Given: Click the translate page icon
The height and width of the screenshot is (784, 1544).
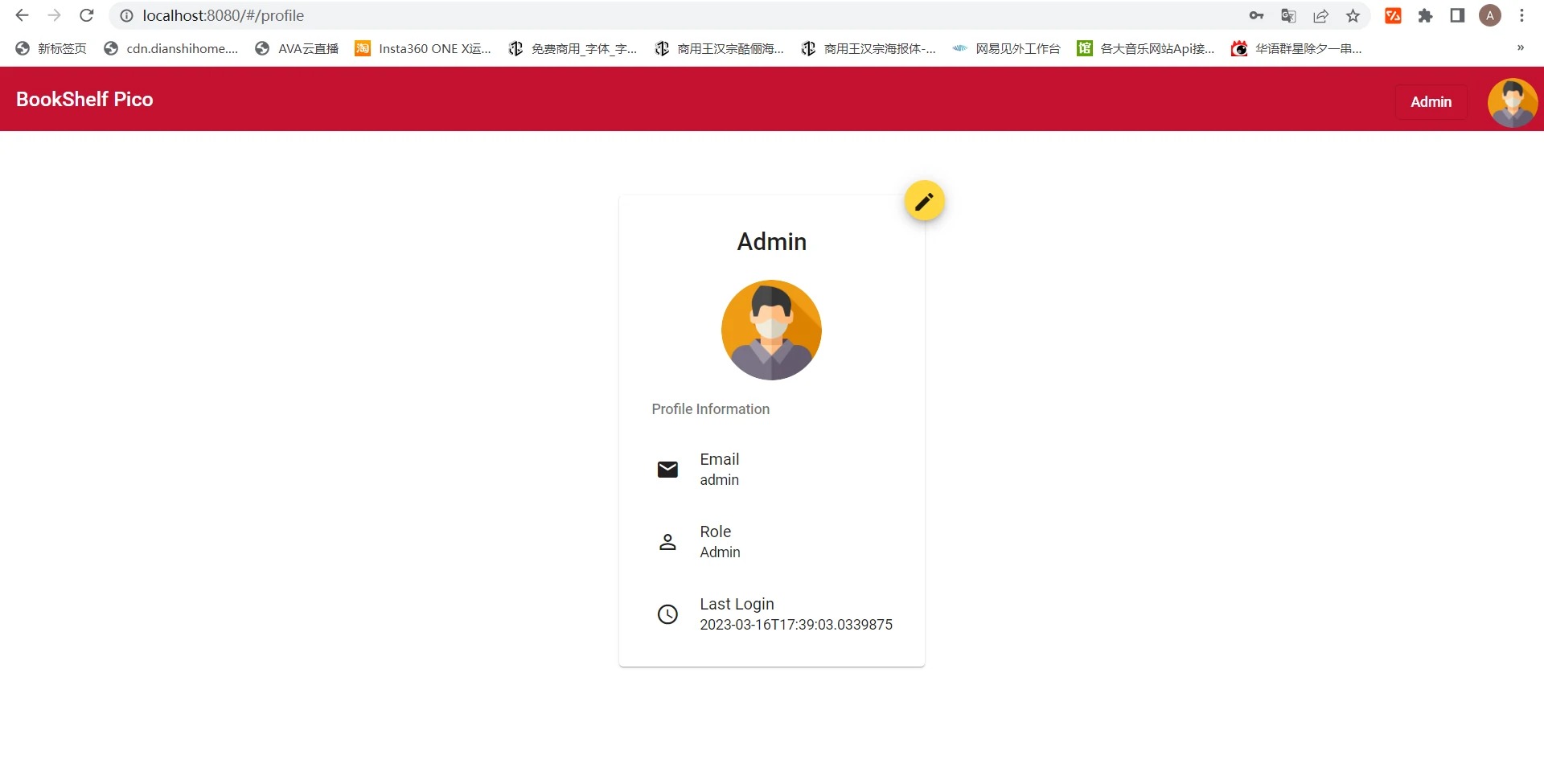Looking at the screenshot, I should point(1288,16).
